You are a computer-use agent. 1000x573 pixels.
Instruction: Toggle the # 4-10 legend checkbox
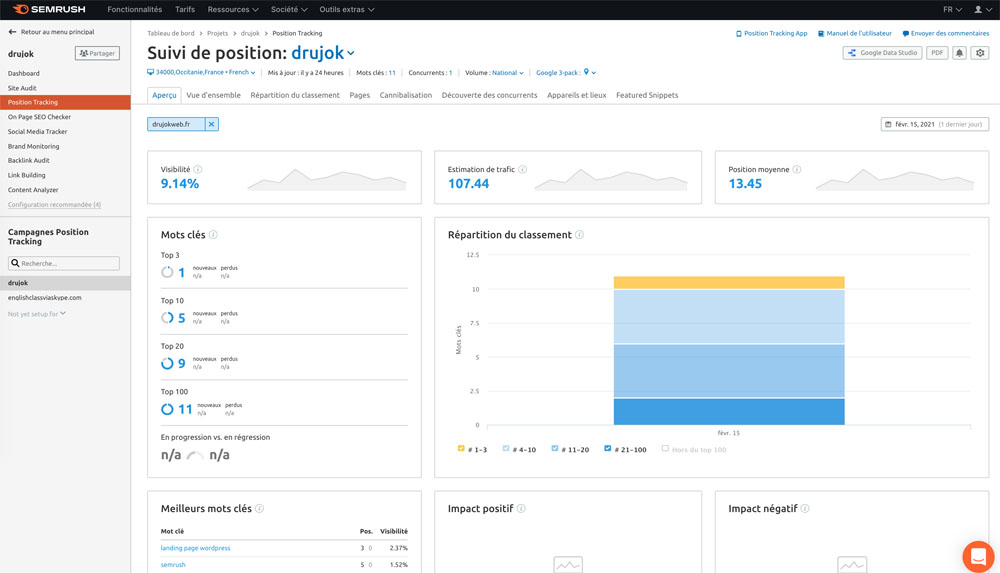[506, 449]
